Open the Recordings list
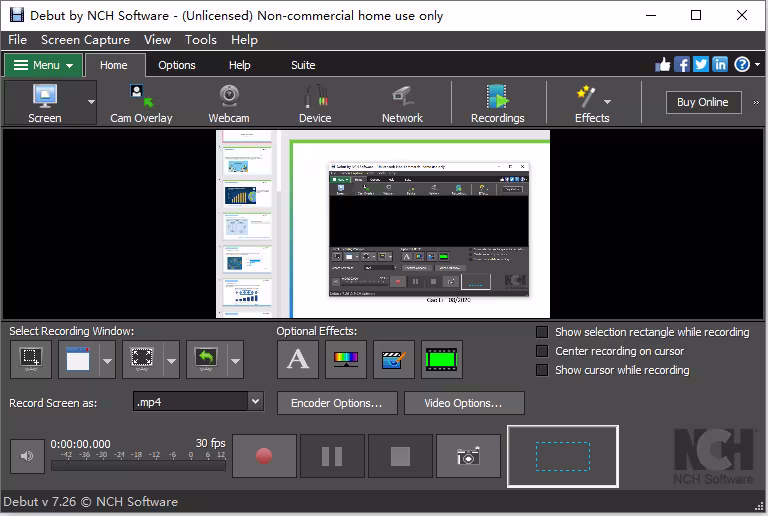The width and height of the screenshot is (768, 516). click(498, 103)
